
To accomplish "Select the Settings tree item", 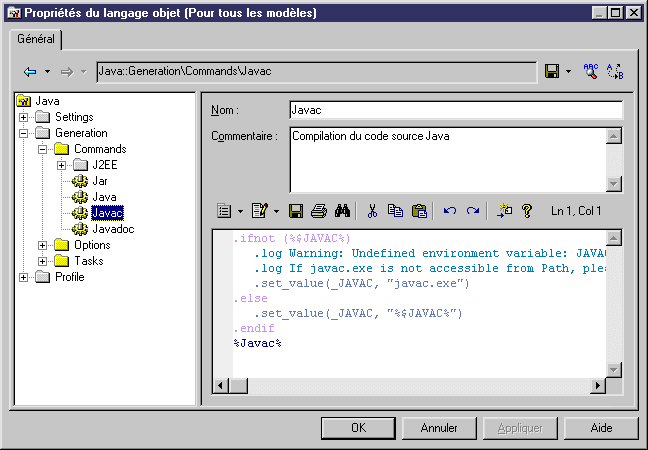I will click(x=74, y=117).
